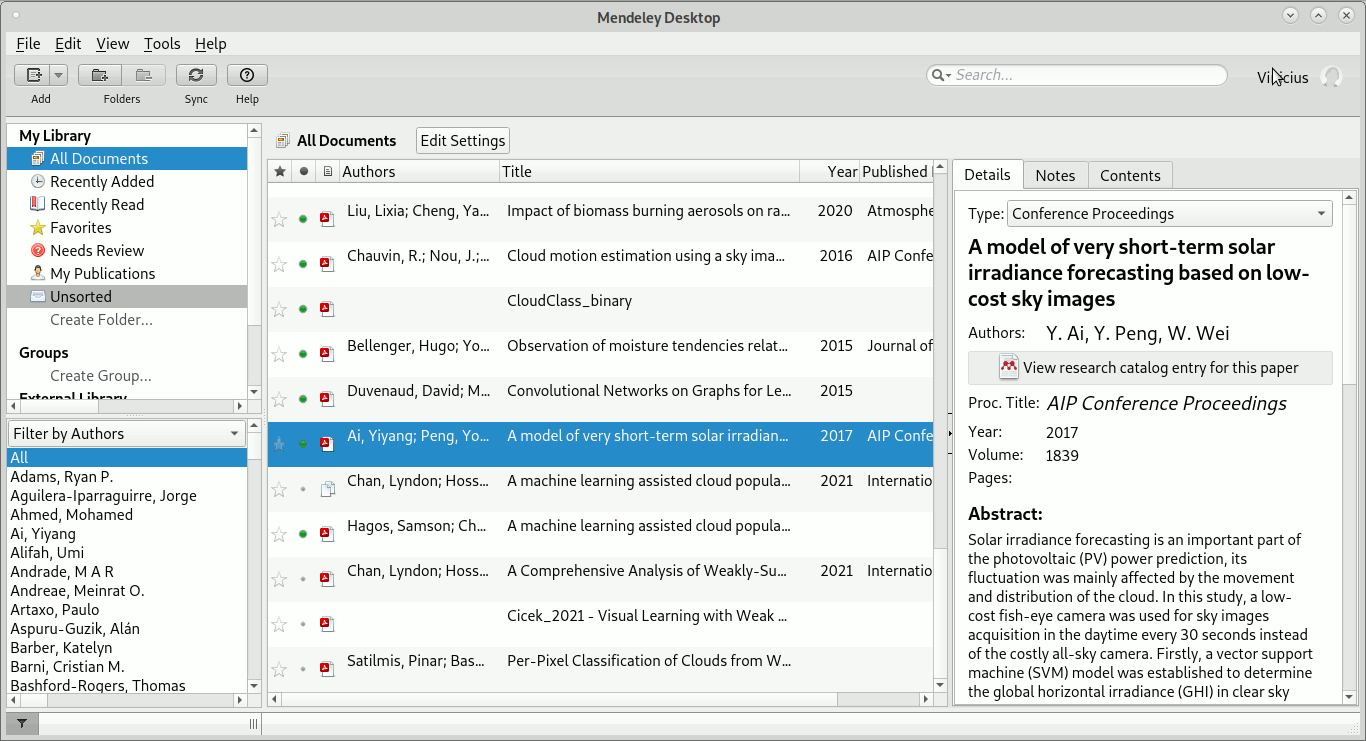Click View research catalog entry button
The height and width of the screenshot is (741, 1366).
pos(1150,368)
